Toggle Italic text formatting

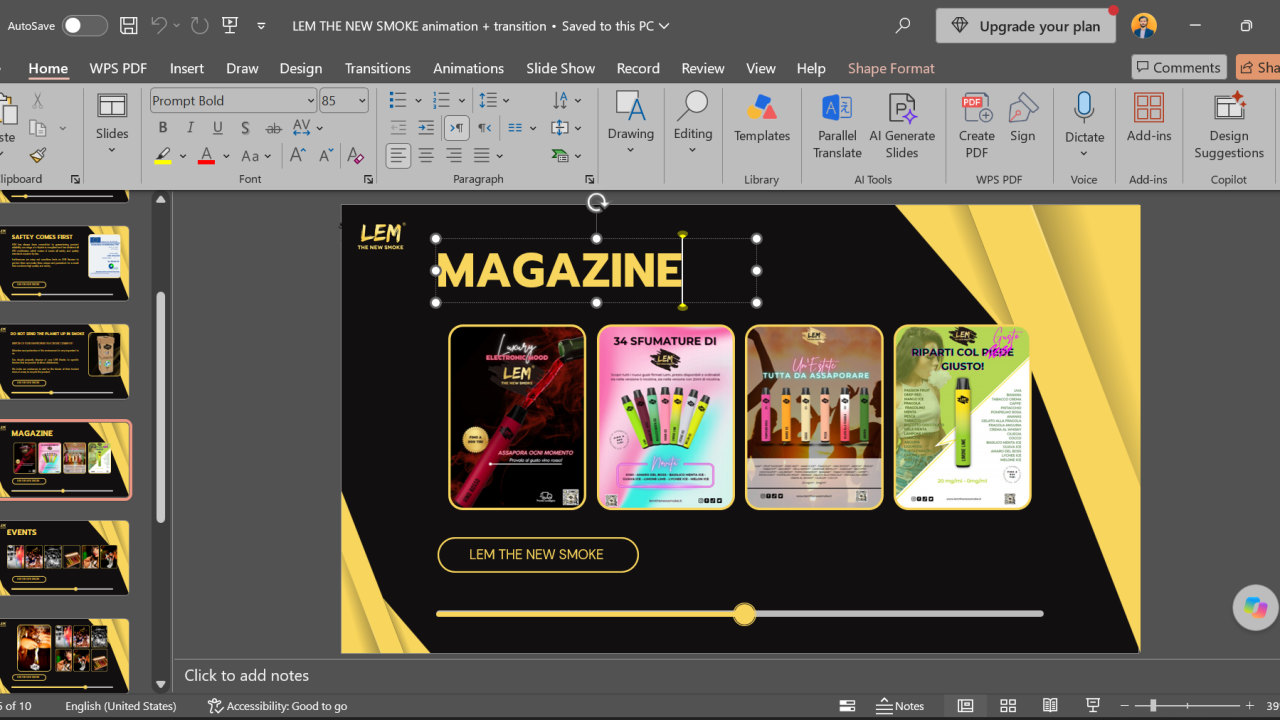[x=190, y=128]
